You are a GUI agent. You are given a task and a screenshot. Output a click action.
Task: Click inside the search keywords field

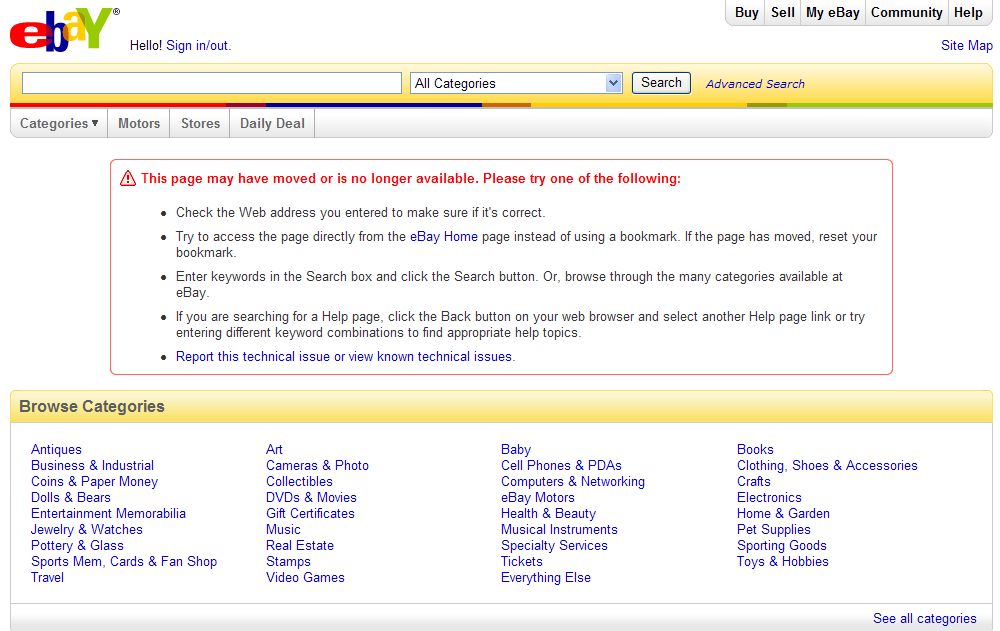tap(211, 84)
